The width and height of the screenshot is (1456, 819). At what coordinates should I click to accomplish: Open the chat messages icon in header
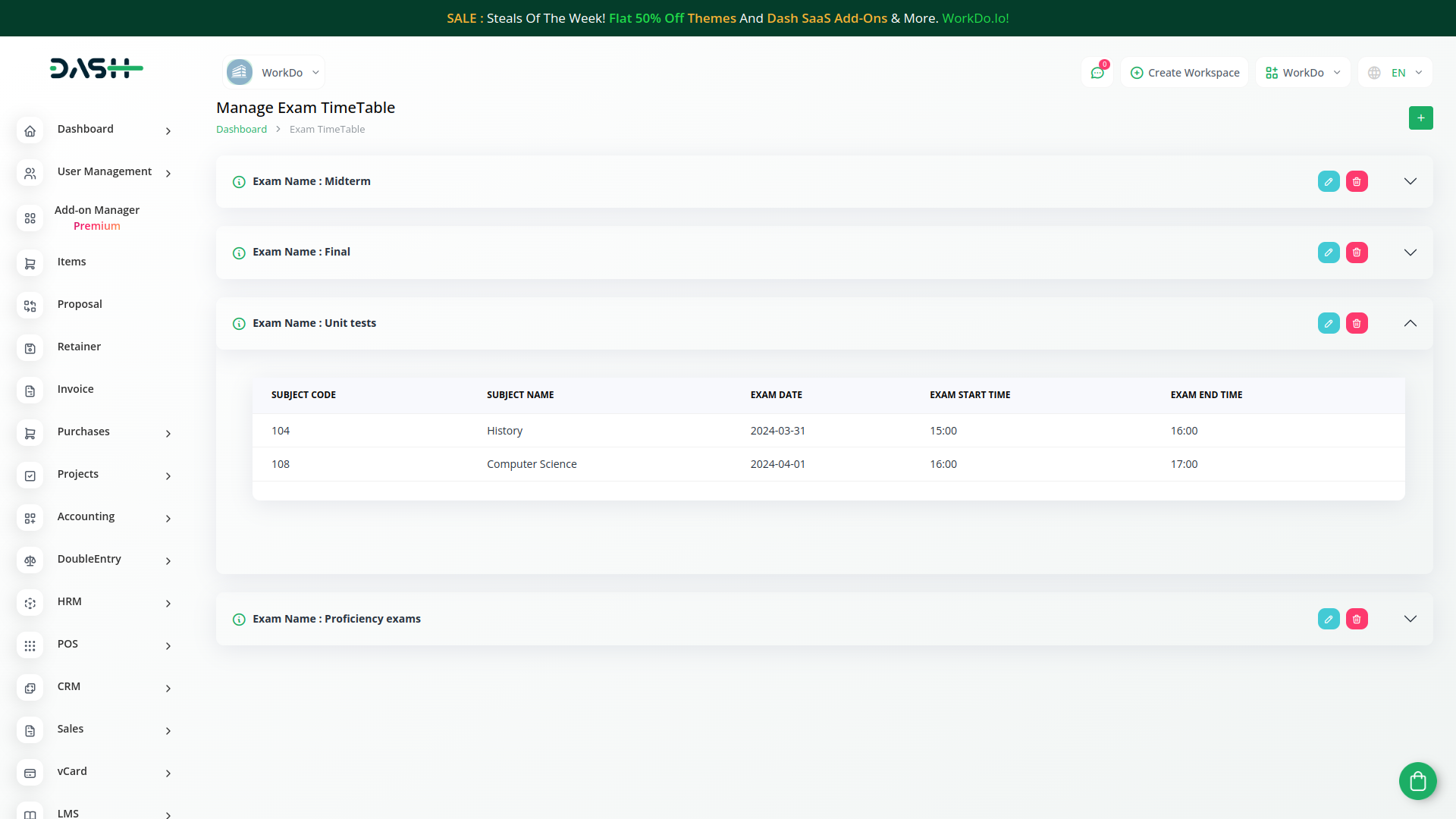coord(1097,73)
